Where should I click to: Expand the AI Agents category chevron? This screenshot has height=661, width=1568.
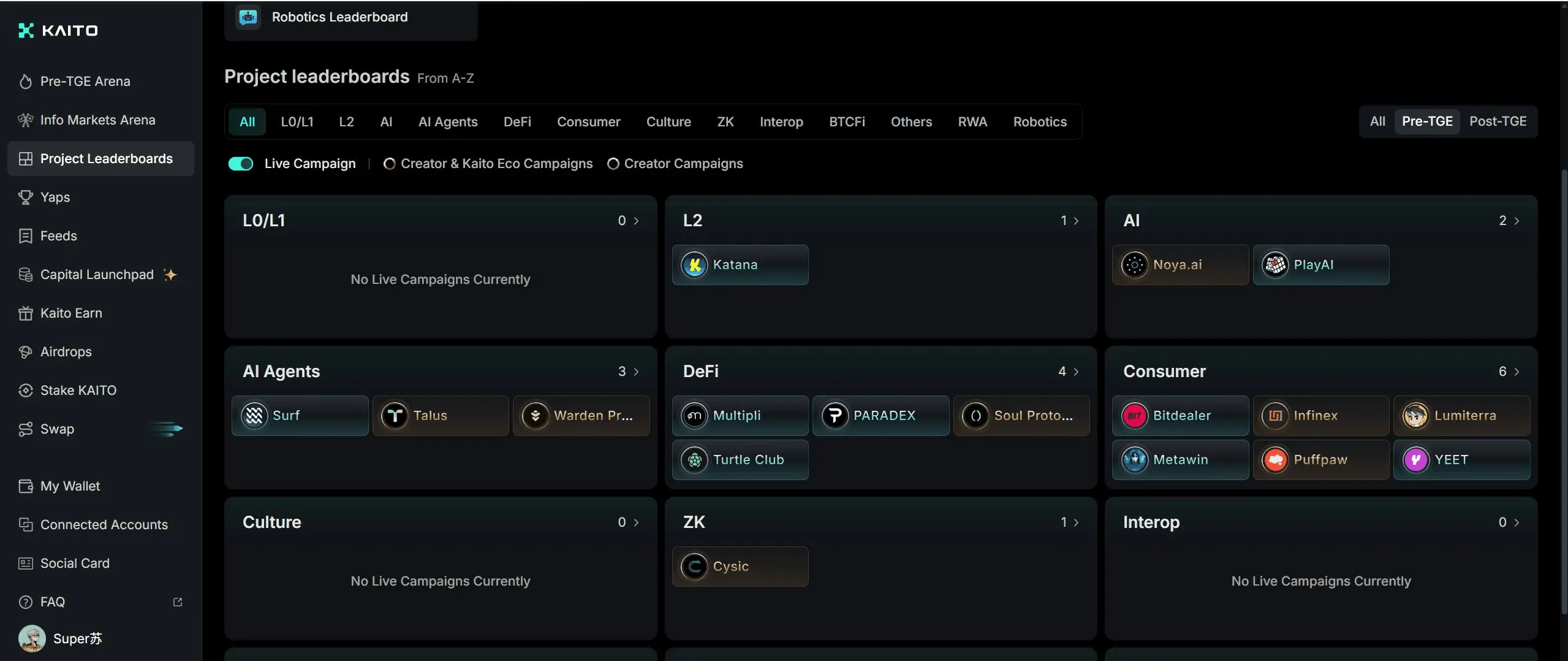[x=636, y=372]
